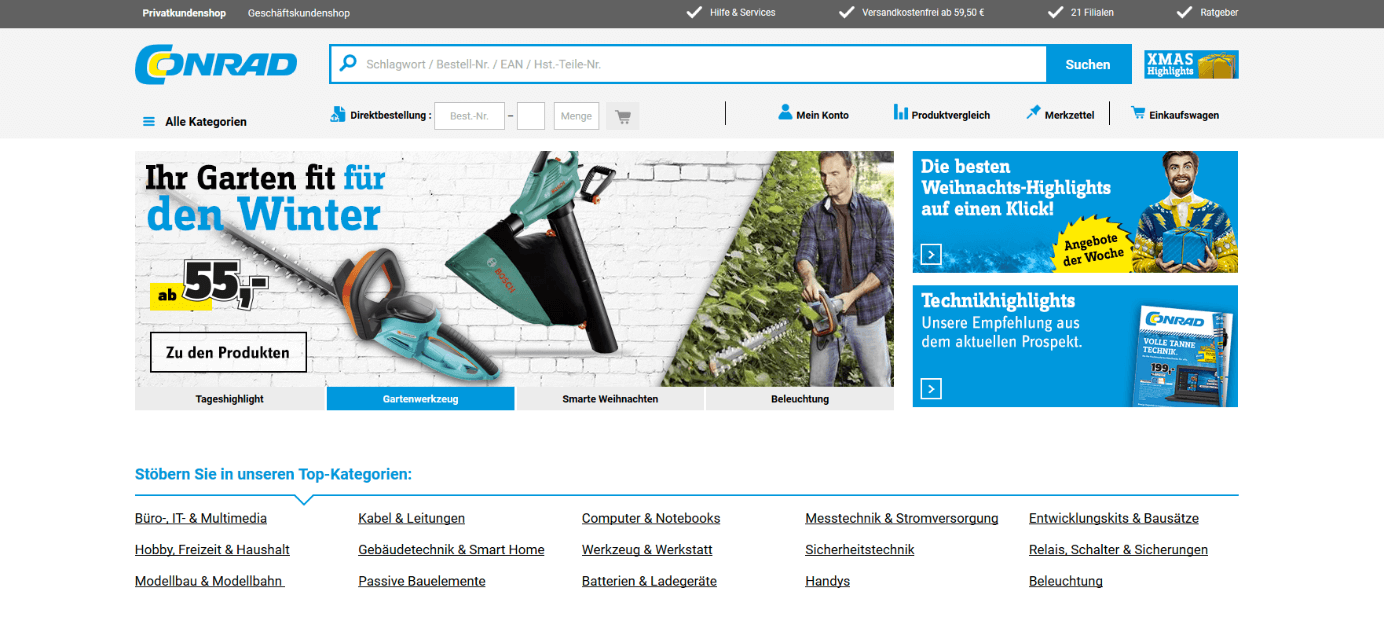Click checkmark icon beside 21 Filialen

(x=1055, y=12)
